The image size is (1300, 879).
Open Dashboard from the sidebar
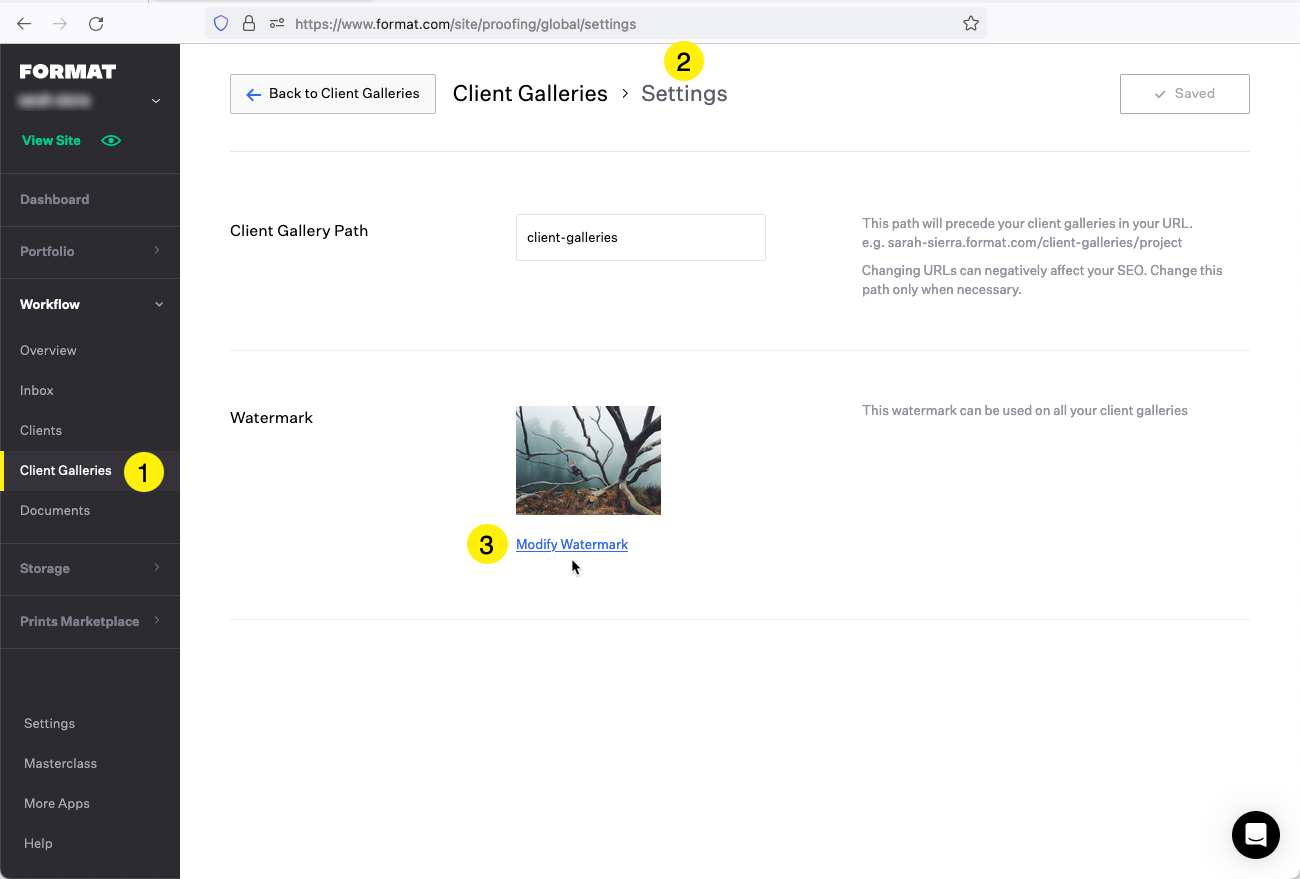point(54,199)
